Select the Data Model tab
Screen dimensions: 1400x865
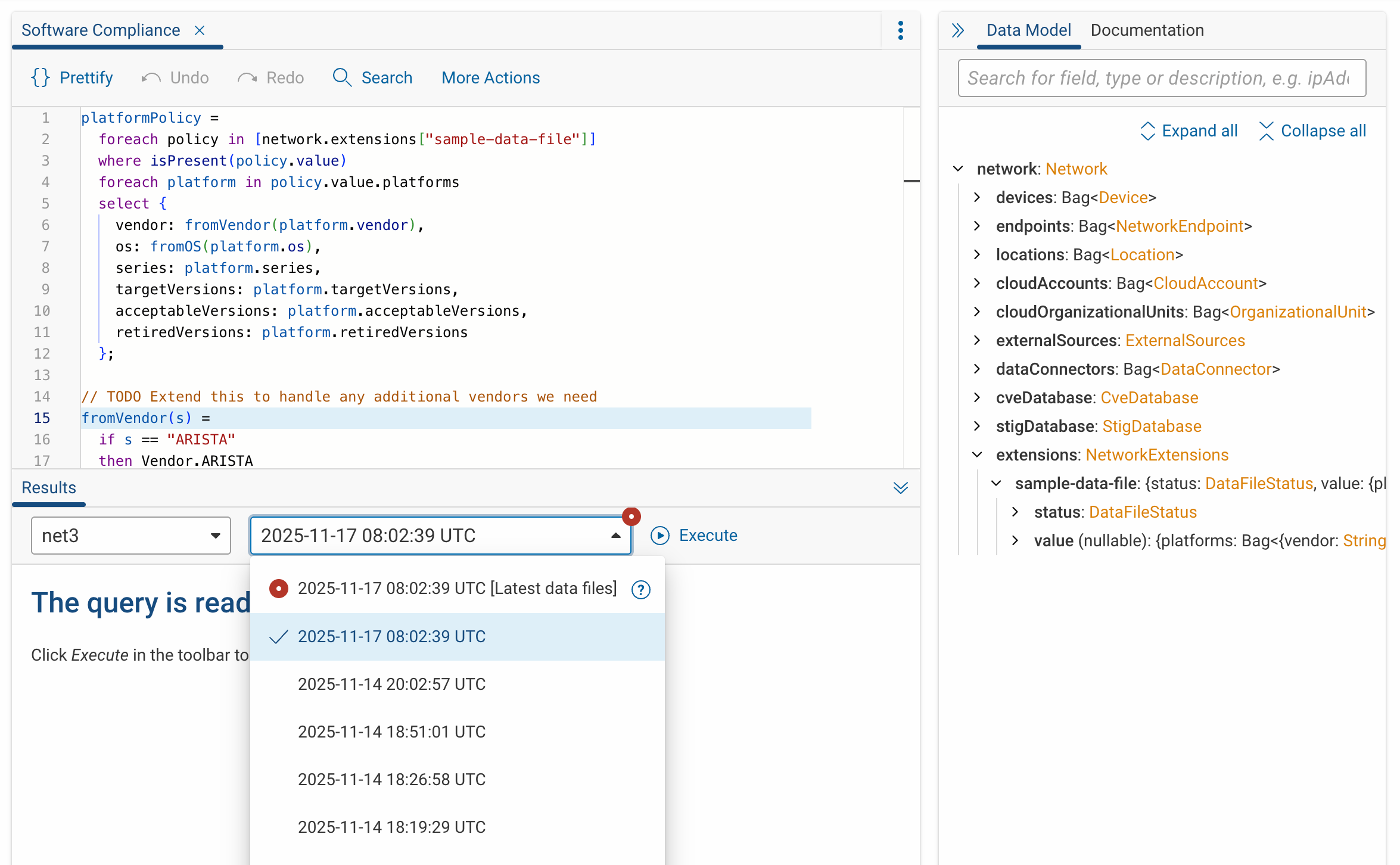1028,30
